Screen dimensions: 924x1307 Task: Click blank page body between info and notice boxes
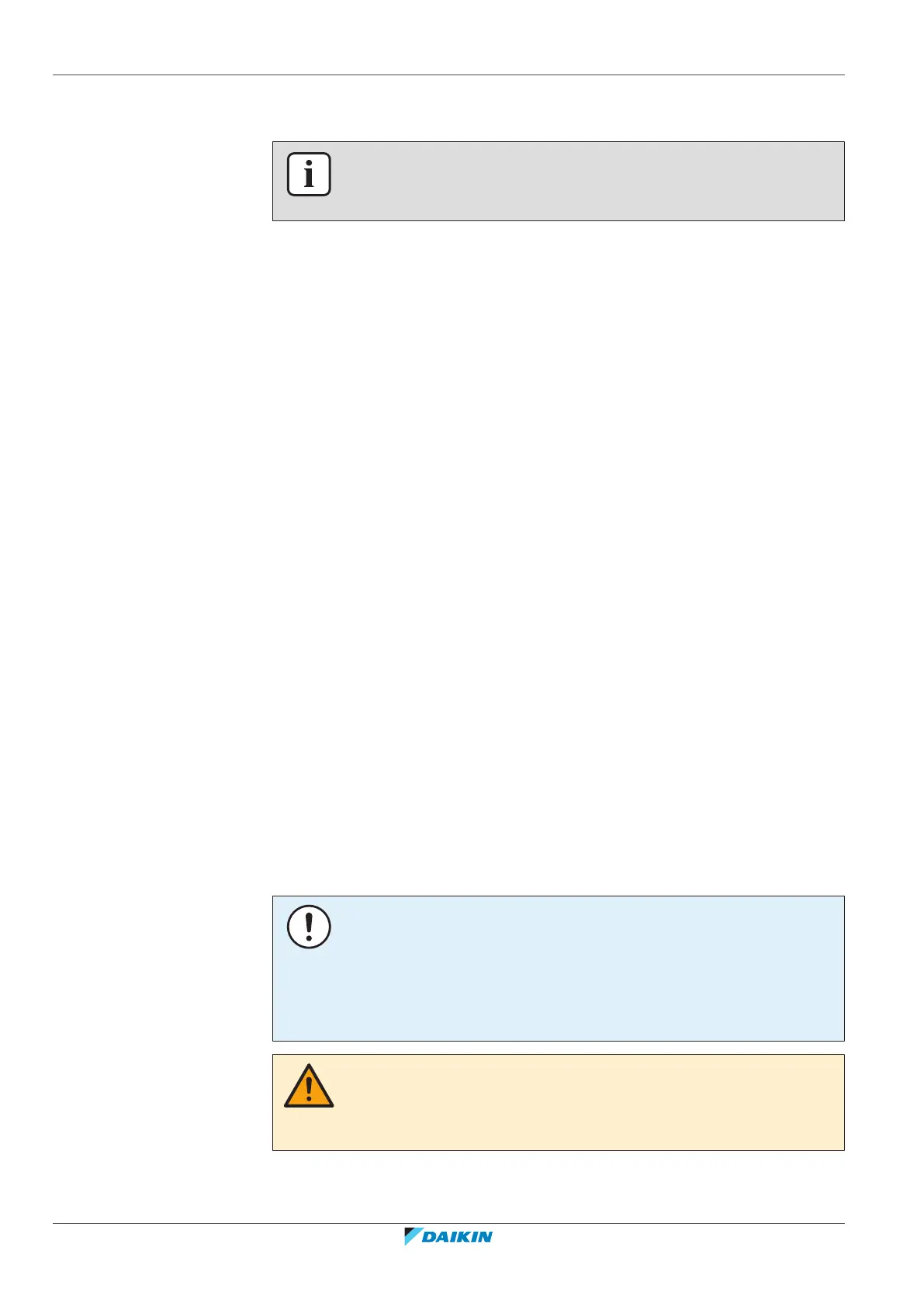pyautogui.click(x=558, y=559)
